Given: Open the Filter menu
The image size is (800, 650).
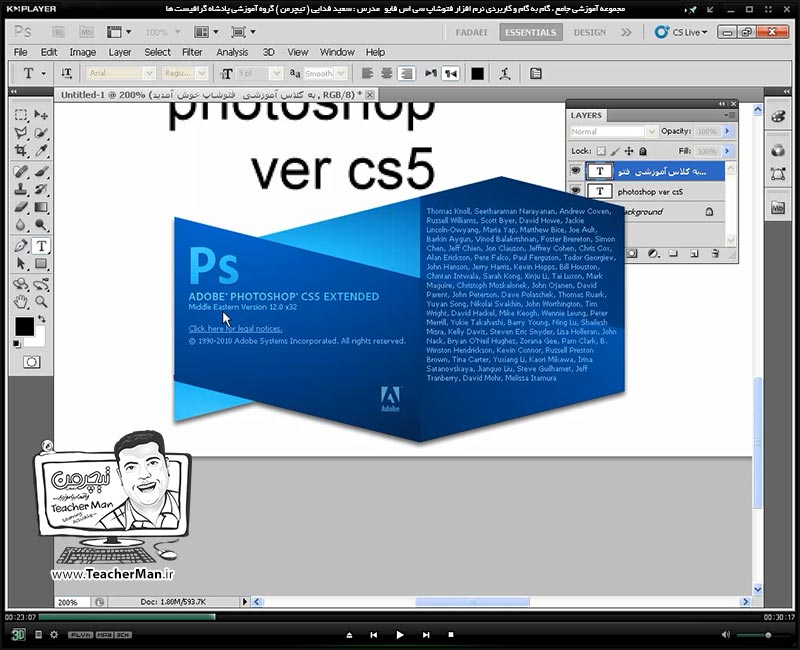Looking at the screenshot, I should pyautogui.click(x=192, y=52).
